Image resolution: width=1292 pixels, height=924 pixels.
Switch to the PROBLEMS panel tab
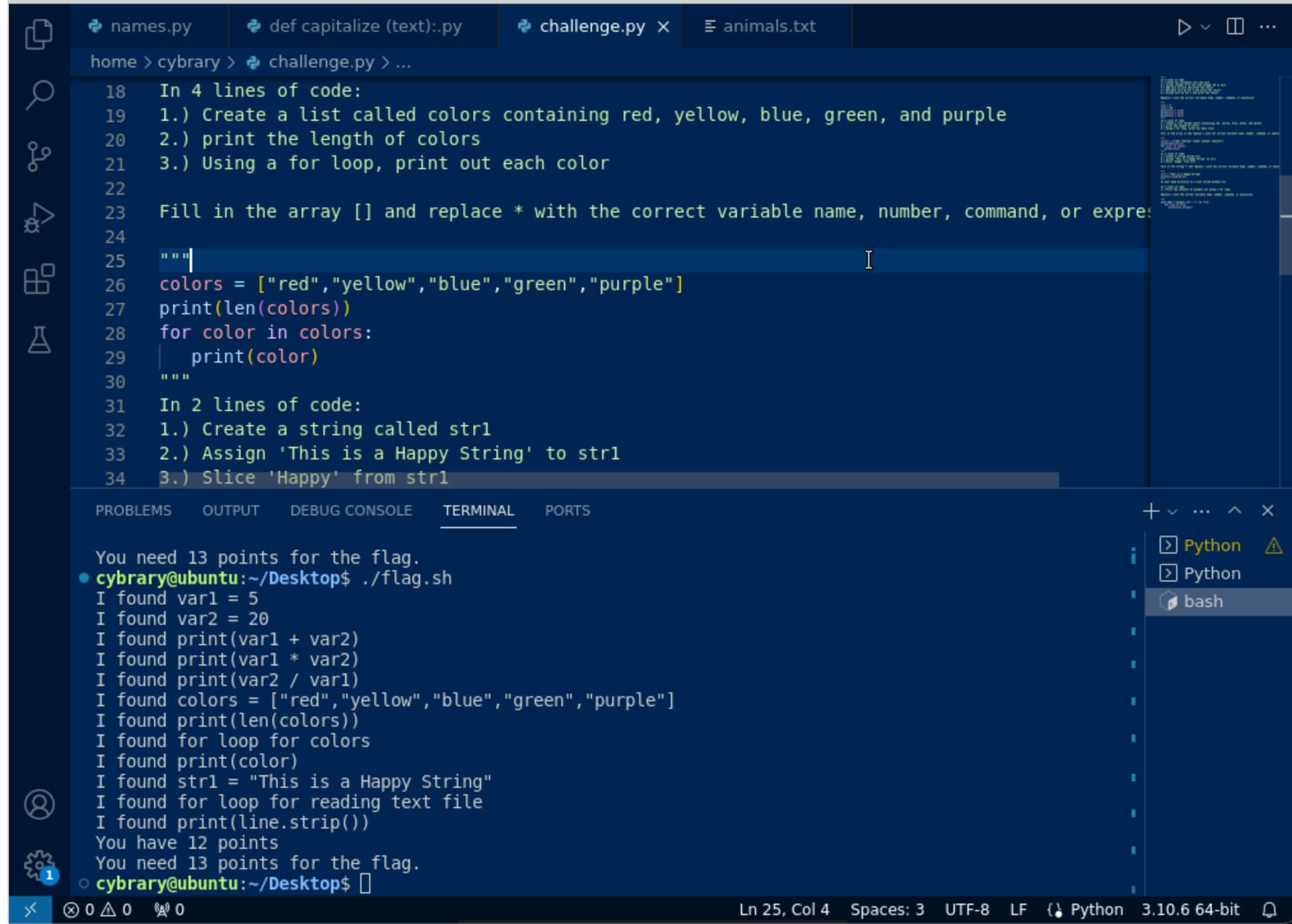tap(133, 511)
